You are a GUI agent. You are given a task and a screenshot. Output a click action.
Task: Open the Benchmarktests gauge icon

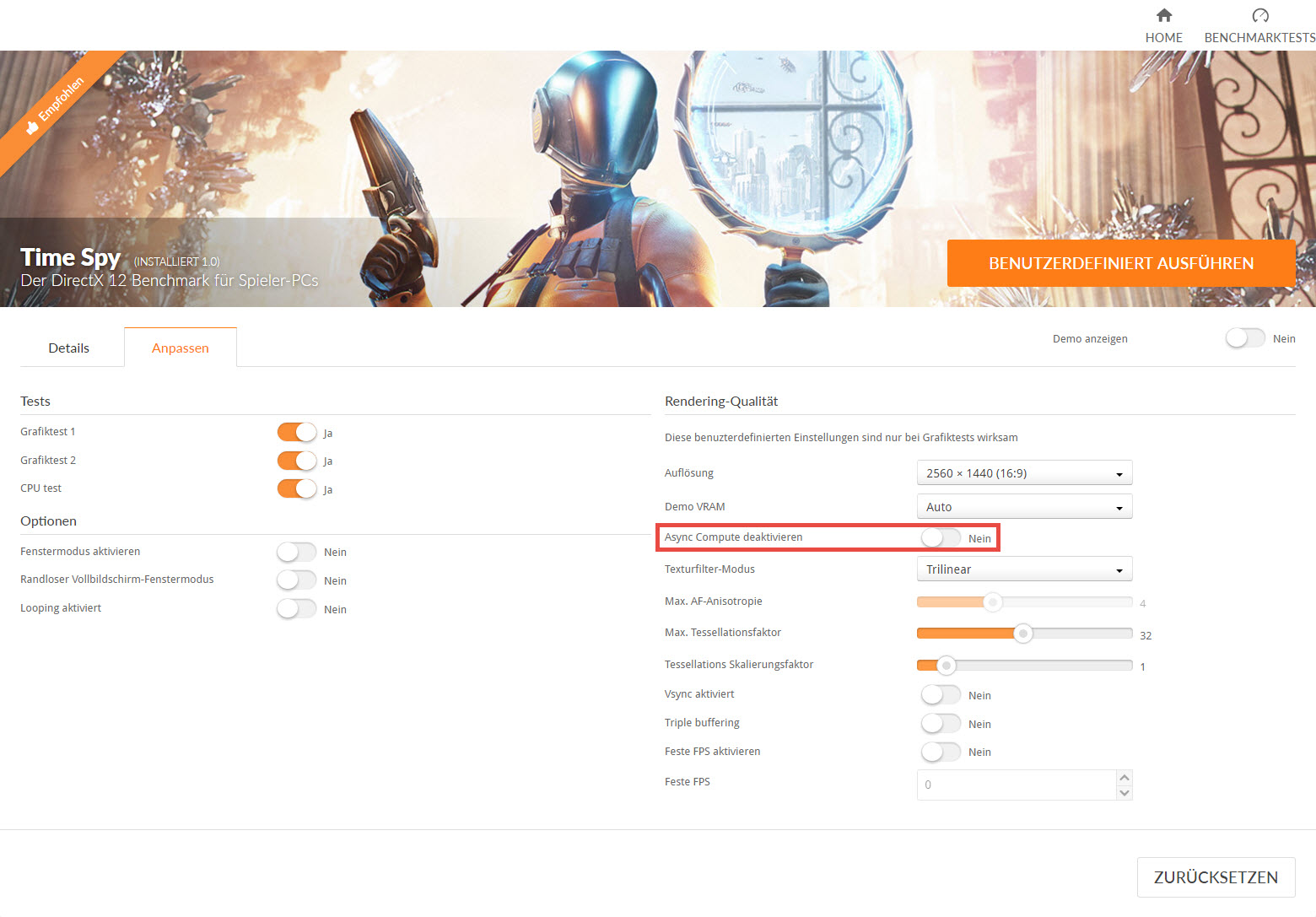pos(1260,15)
